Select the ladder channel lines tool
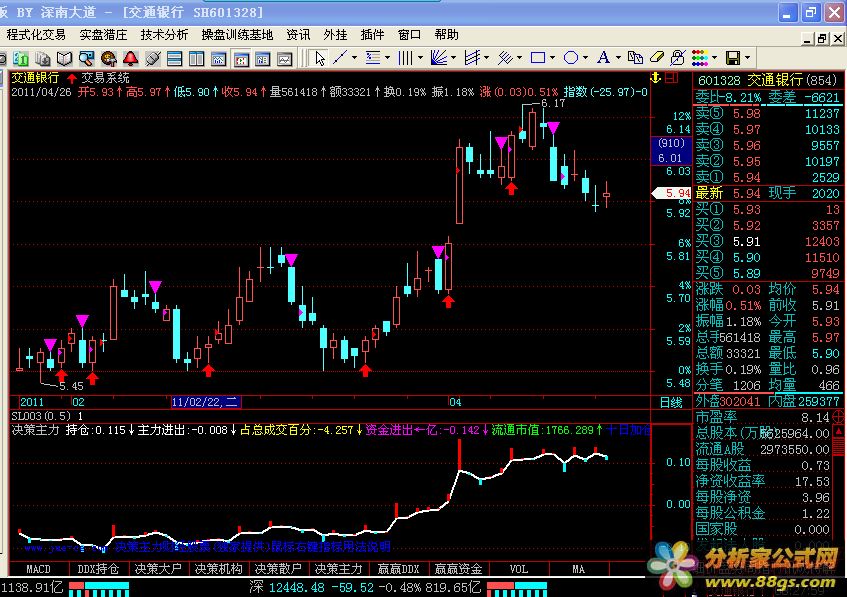 coord(472,58)
